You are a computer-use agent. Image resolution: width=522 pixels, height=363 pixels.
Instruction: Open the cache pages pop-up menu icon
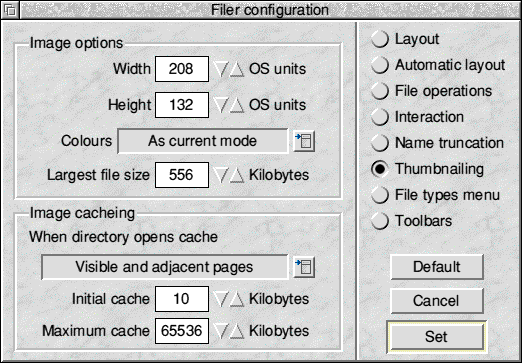pos(304,267)
